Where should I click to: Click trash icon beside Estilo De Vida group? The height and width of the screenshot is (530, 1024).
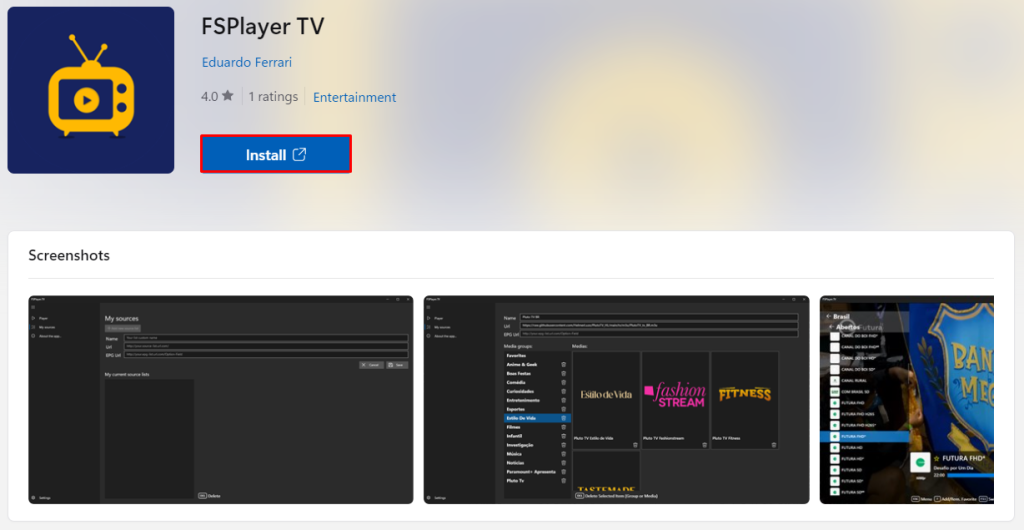(x=563, y=418)
